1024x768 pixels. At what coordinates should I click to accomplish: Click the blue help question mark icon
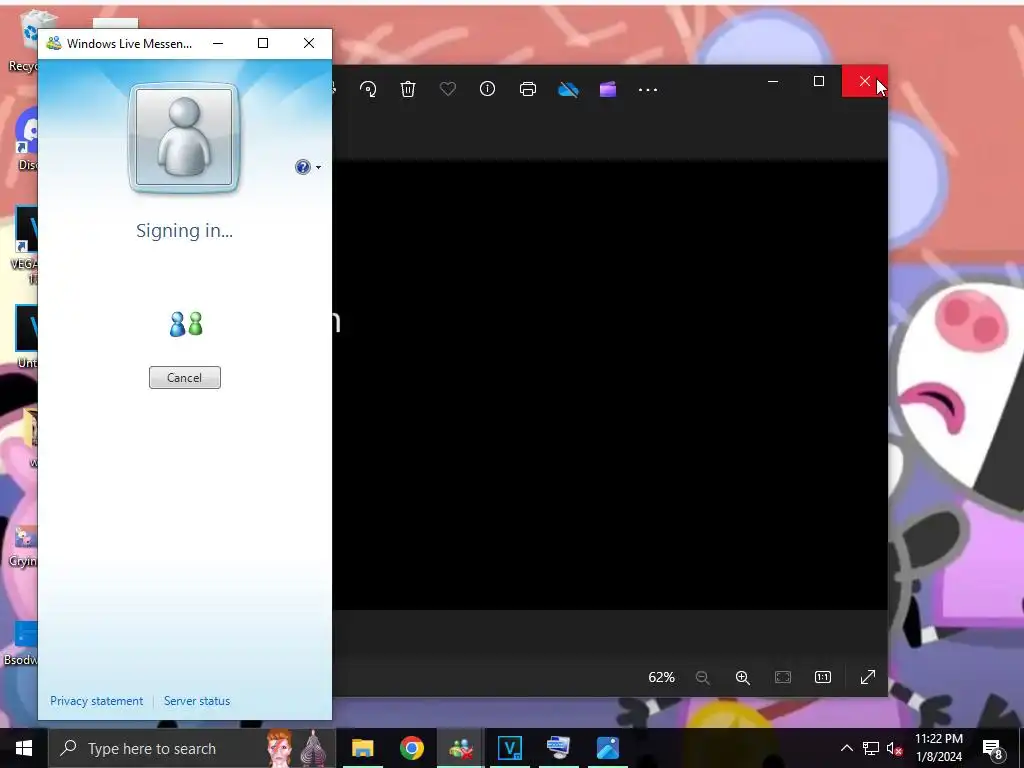302,167
